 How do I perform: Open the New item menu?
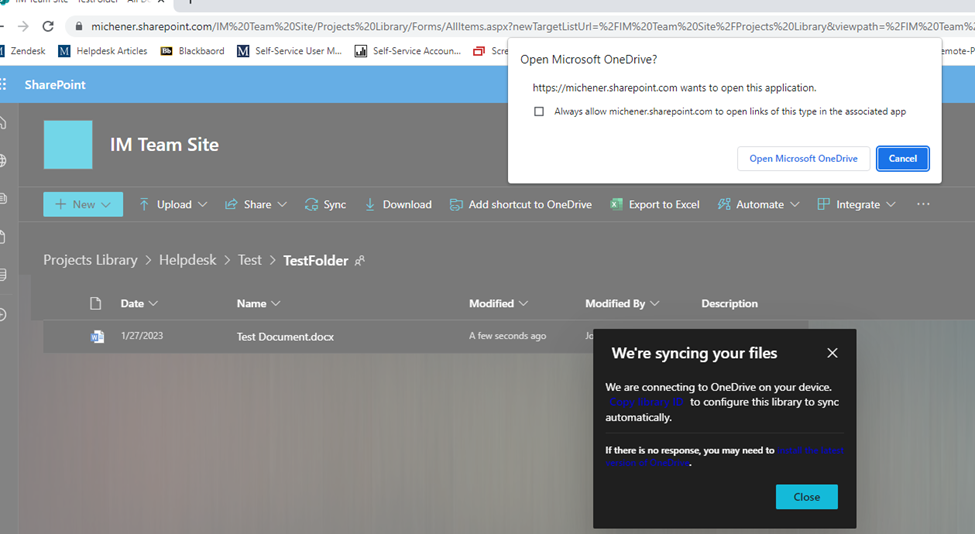coord(83,205)
